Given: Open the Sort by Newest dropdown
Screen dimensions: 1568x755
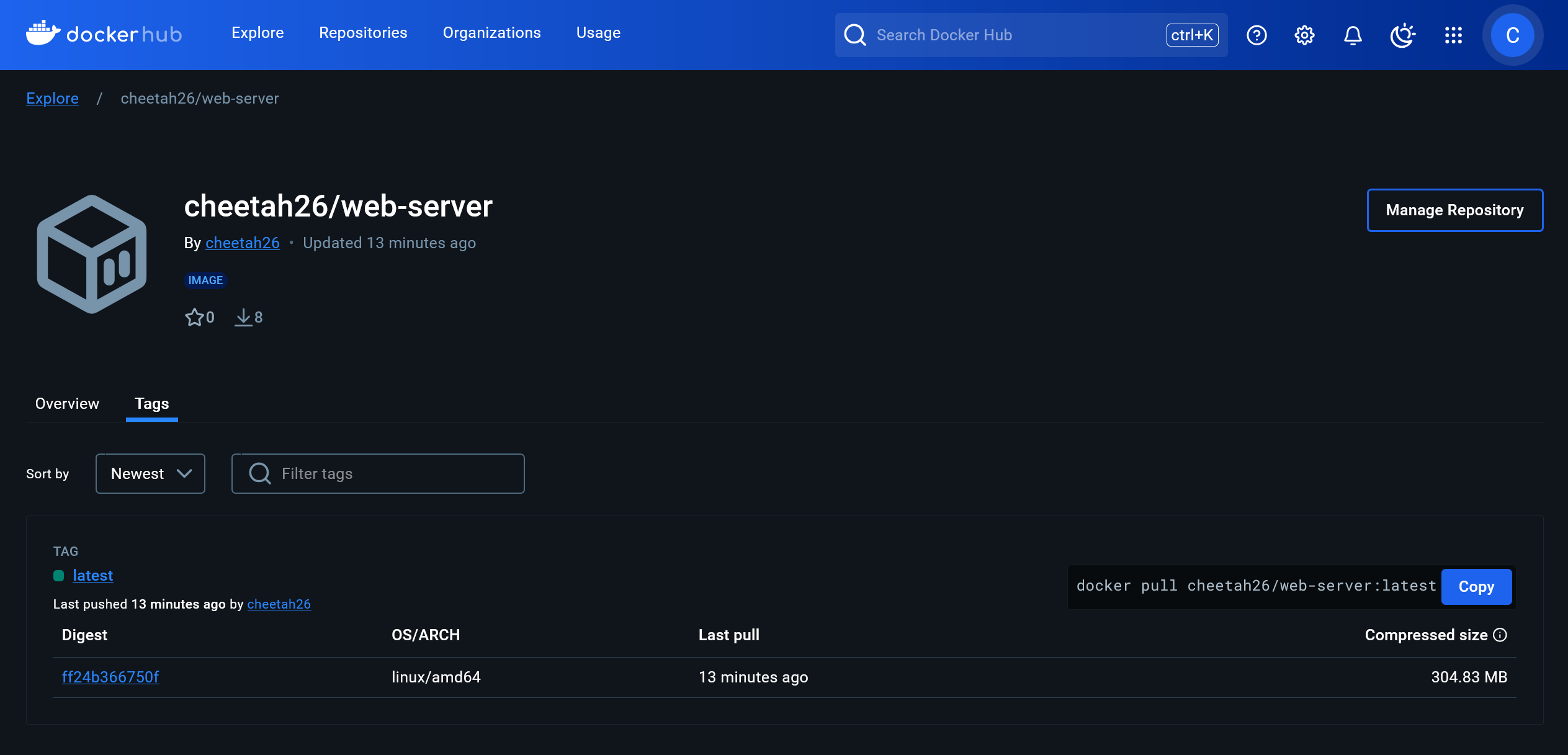Looking at the screenshot, I should [x=150, y=473].
